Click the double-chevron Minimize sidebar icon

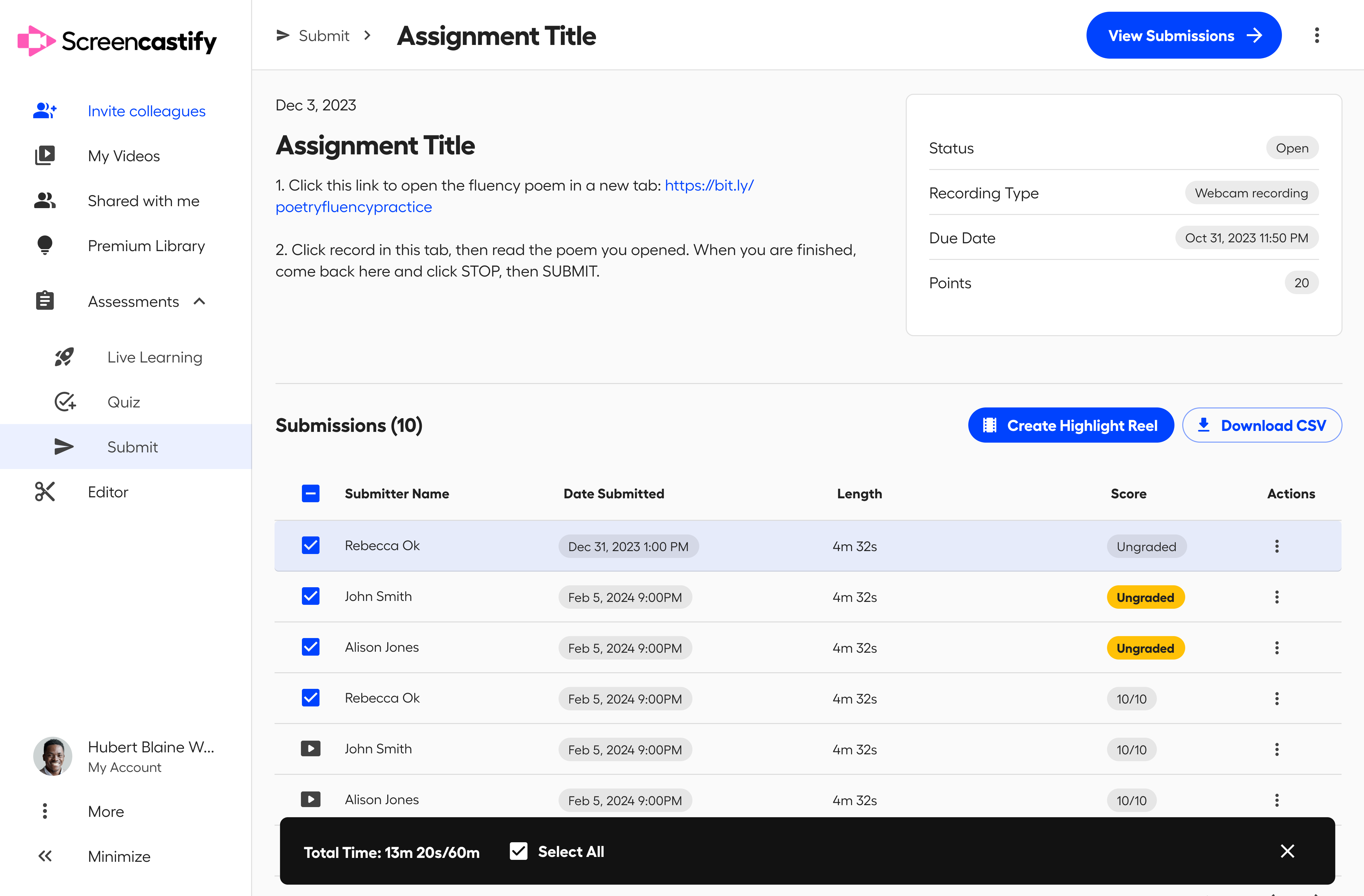pyautogui.click(x=44, y=856)
